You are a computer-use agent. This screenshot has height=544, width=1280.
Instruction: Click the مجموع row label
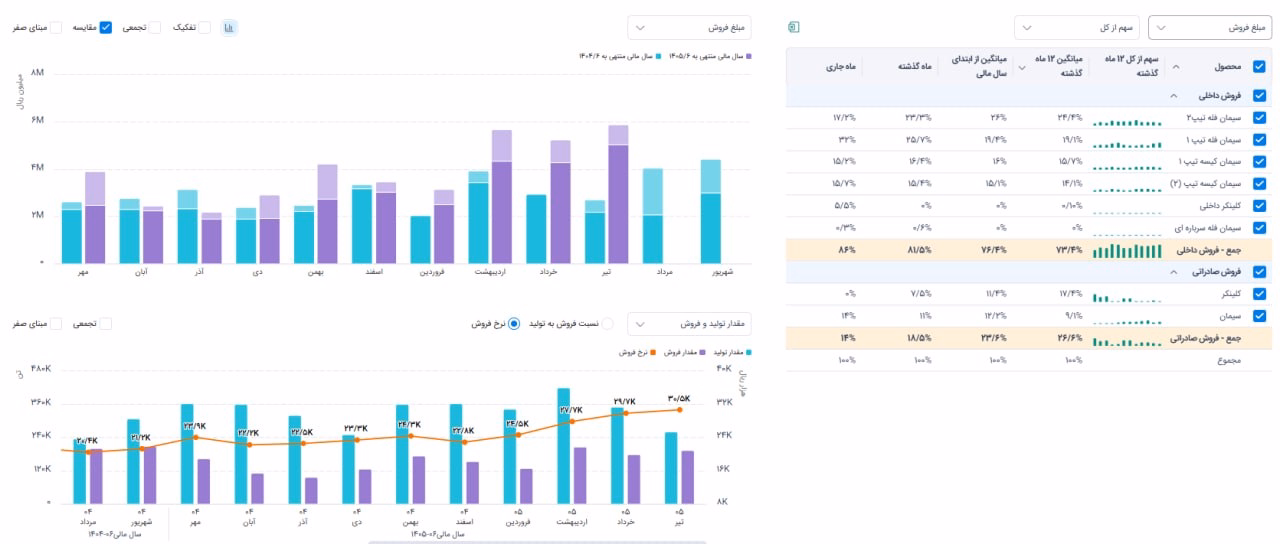1228,359
